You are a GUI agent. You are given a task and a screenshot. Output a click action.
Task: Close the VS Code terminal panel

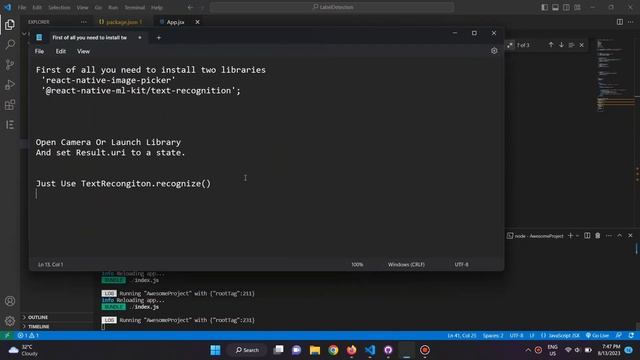click(x=630, y=236)
